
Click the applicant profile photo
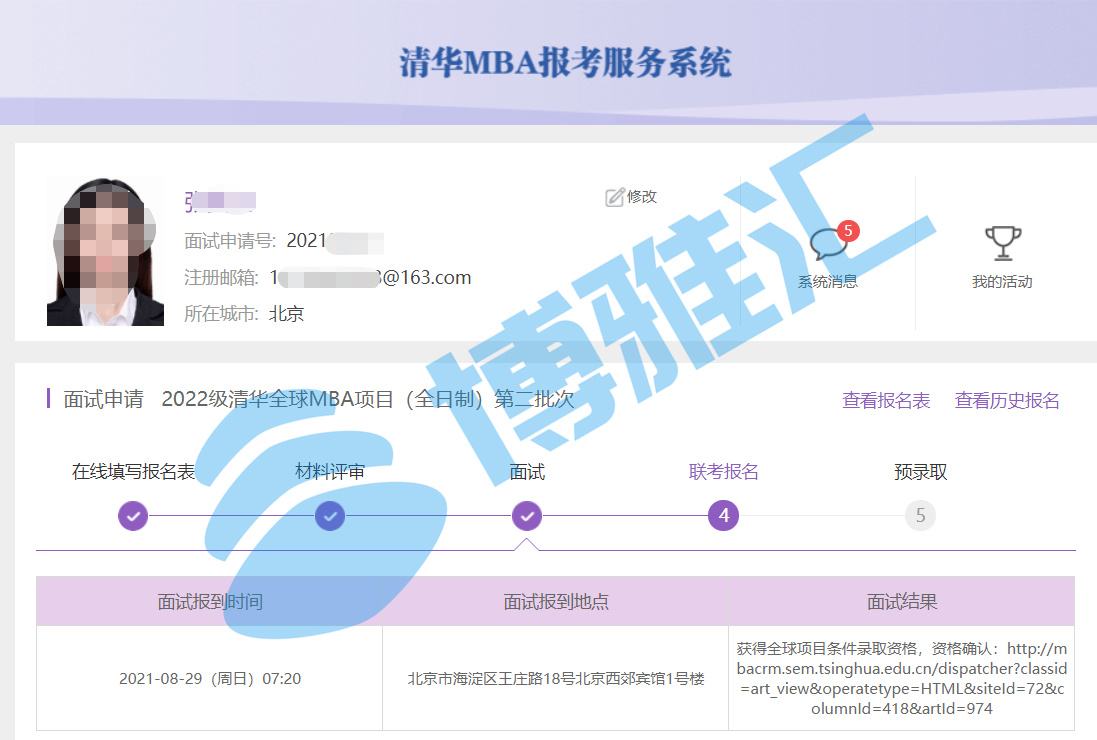(105, 251)
